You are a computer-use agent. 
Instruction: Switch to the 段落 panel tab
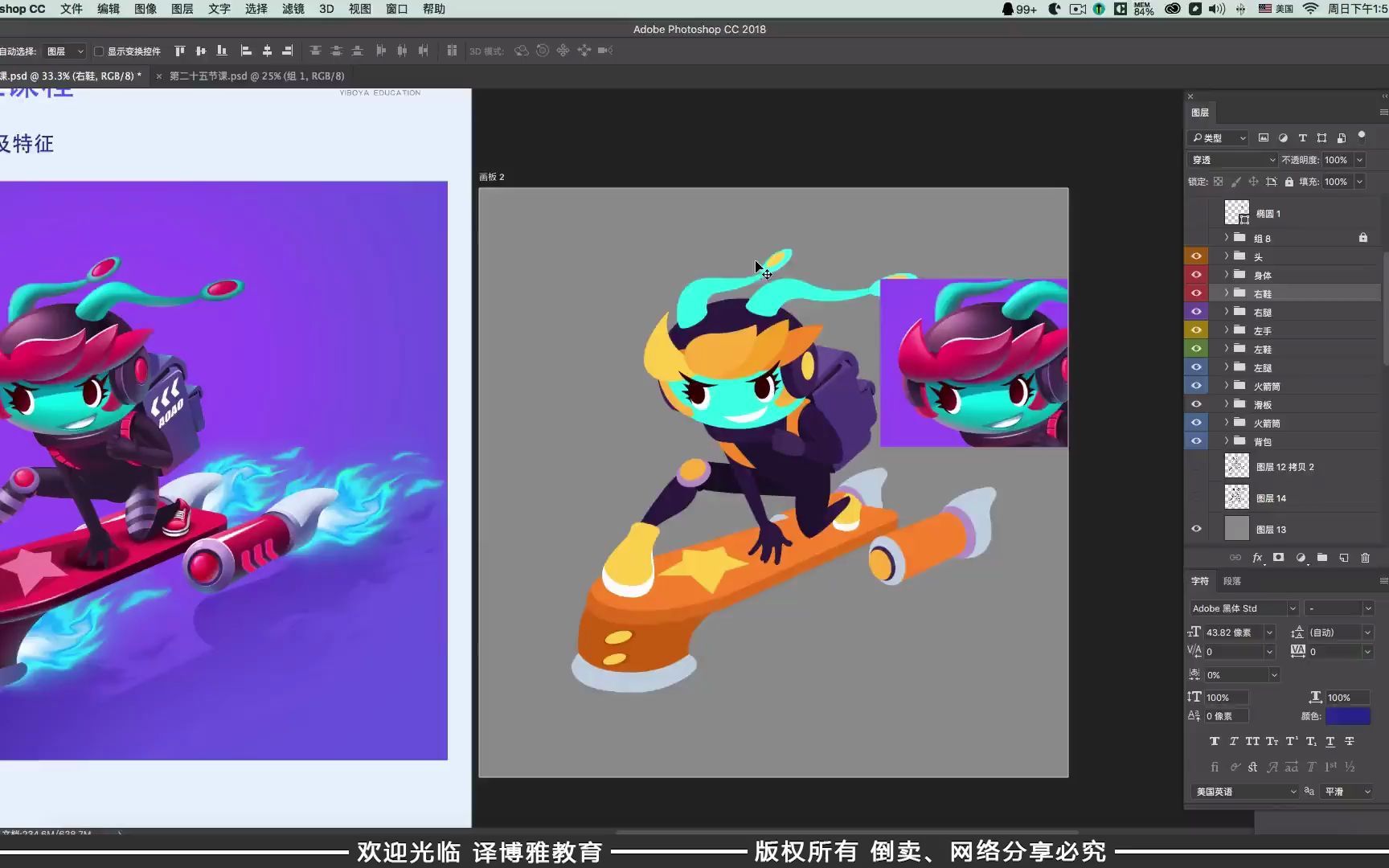pos(1232,581)
